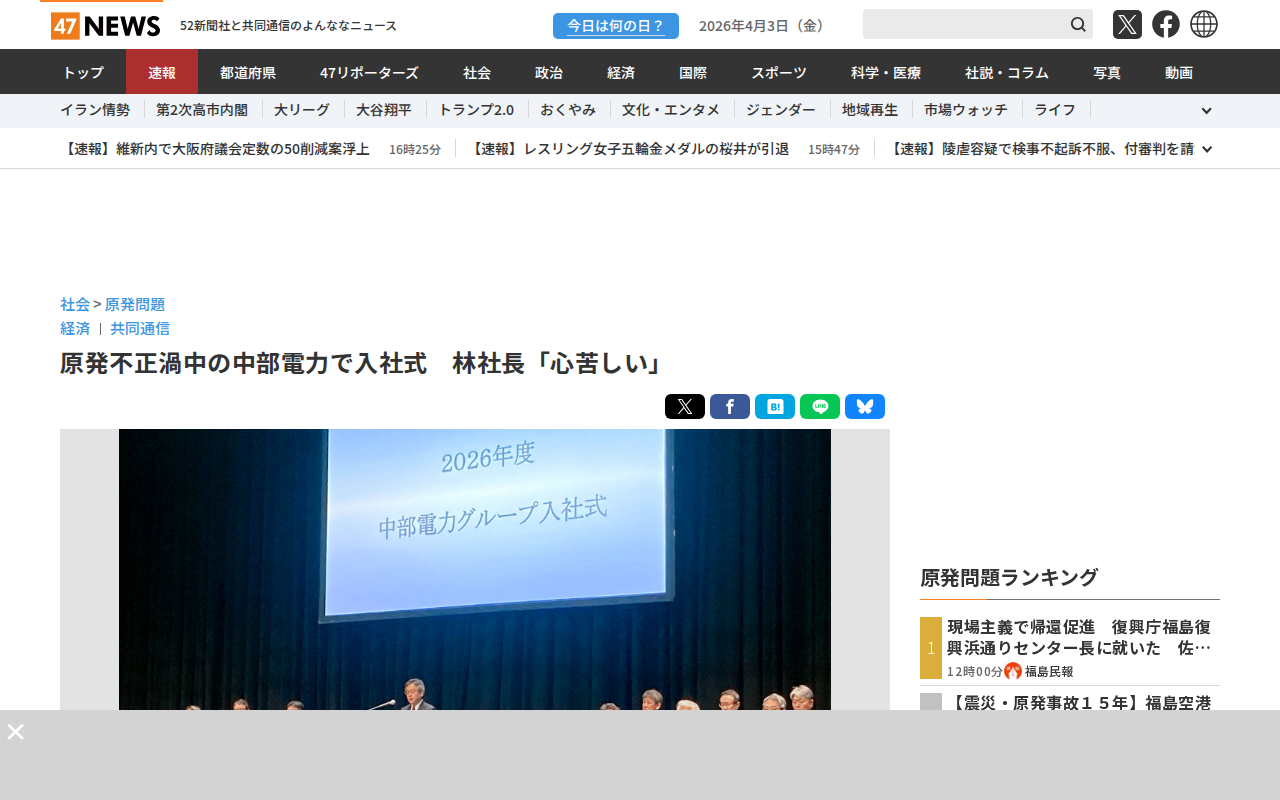
Task: Open the 47NEWS logo home link
Action: [x=105, y=25]
